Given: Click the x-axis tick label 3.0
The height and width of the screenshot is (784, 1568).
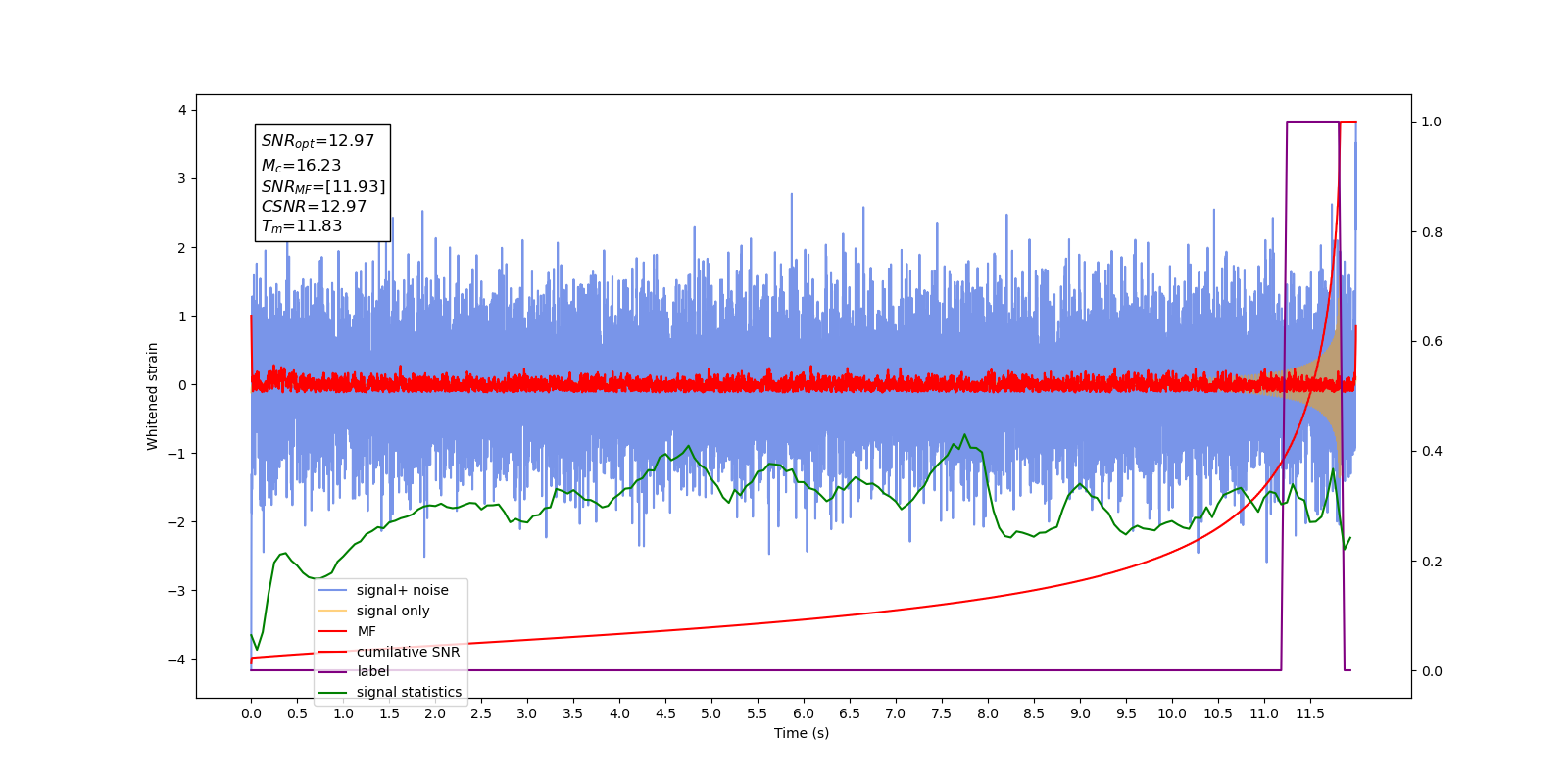Looking at the screenshot, I should [527, 713].
